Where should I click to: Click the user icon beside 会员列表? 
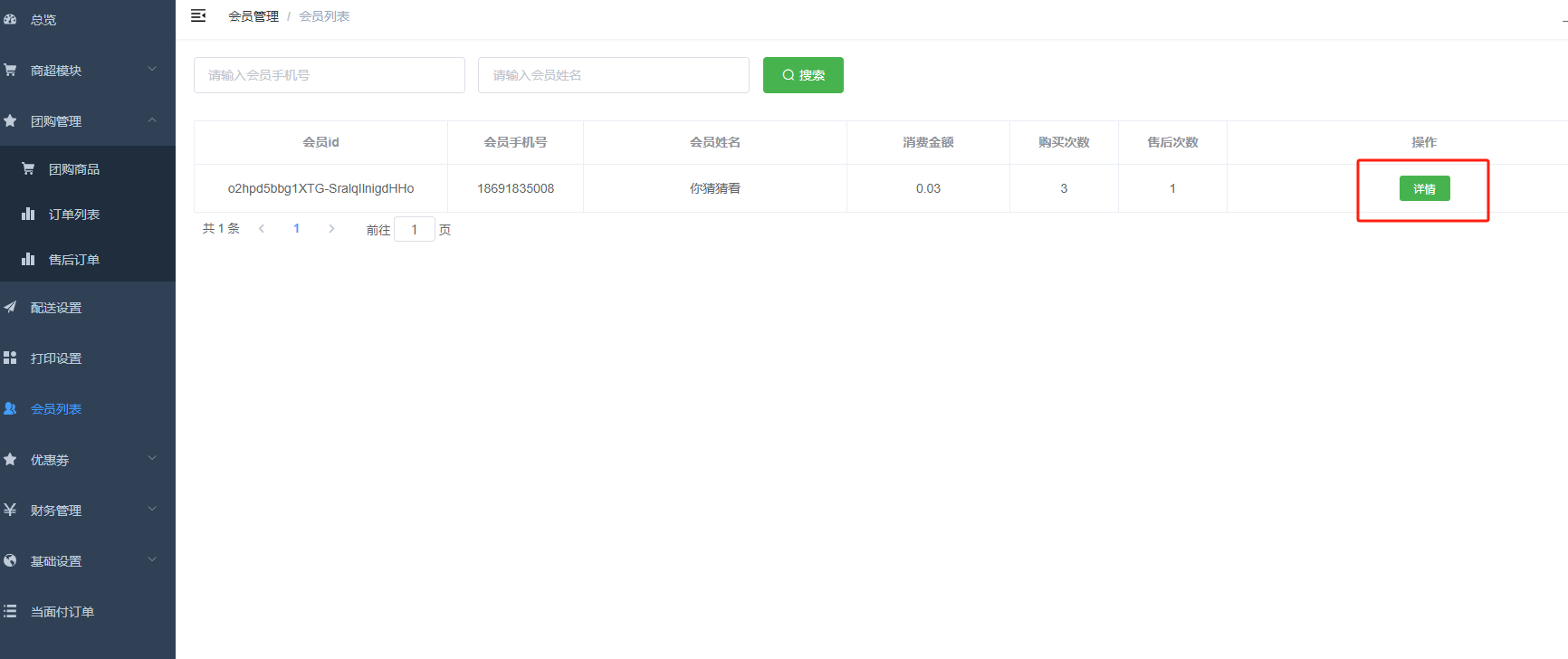coord(10,408)
